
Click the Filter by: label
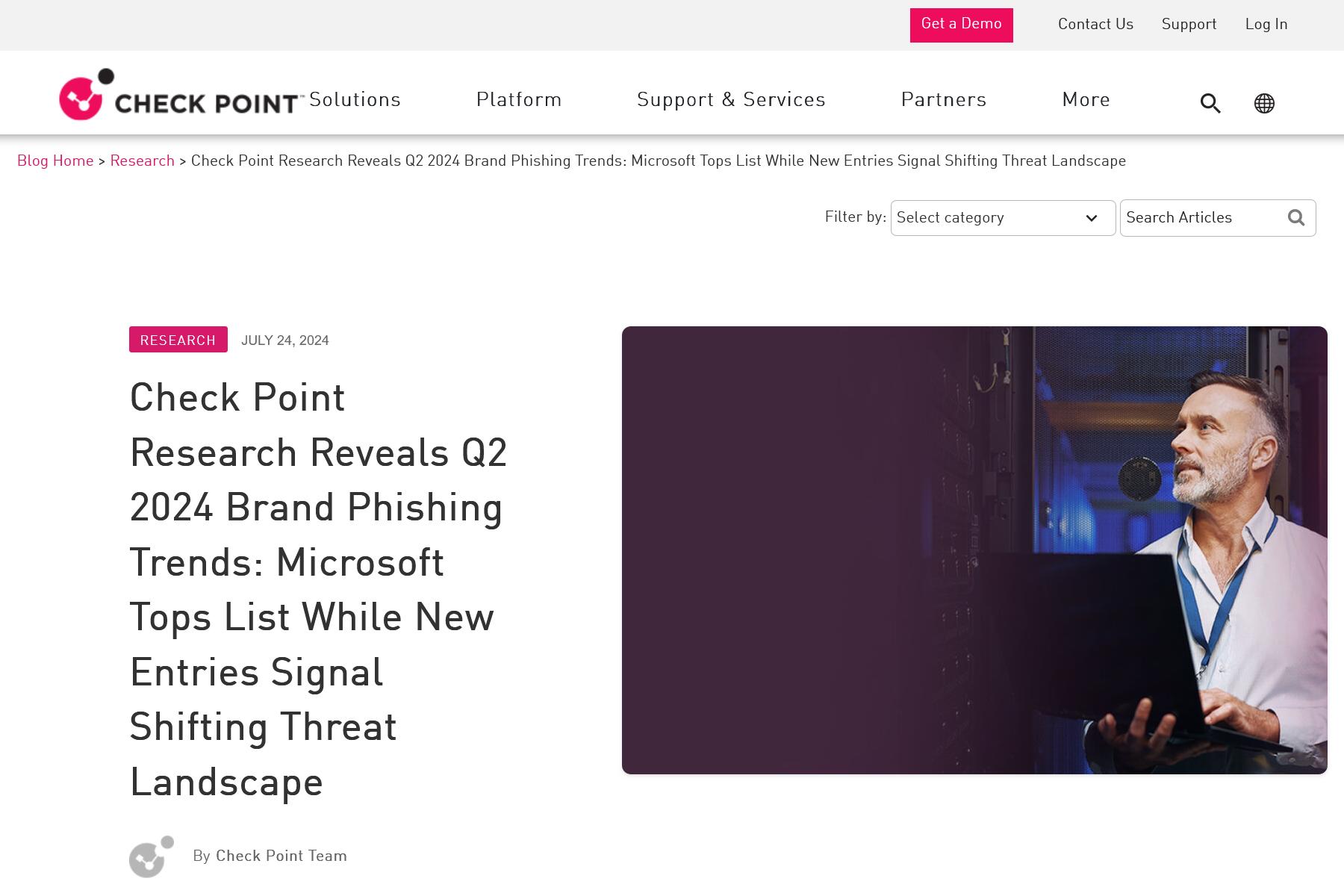(x=856, y=217)
